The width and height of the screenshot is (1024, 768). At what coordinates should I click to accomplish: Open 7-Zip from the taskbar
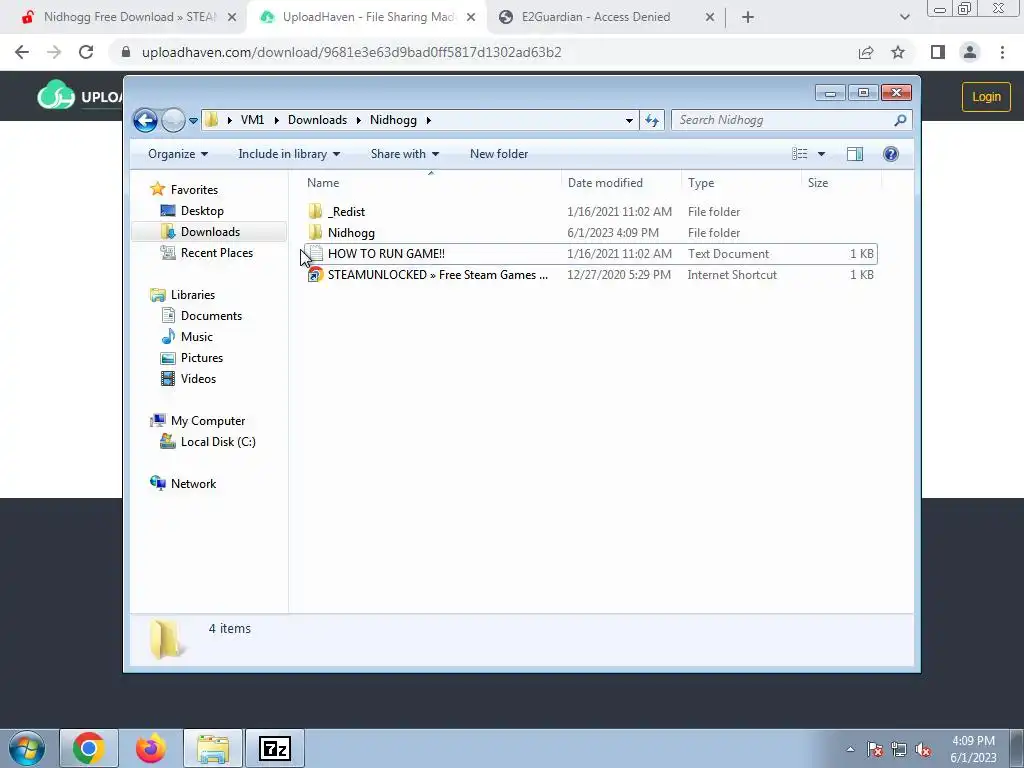tap(274, 748)
